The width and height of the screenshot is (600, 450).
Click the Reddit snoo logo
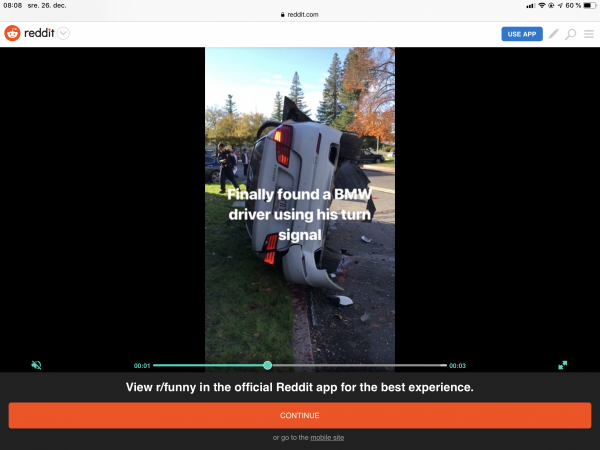click(x=12, y=34)
